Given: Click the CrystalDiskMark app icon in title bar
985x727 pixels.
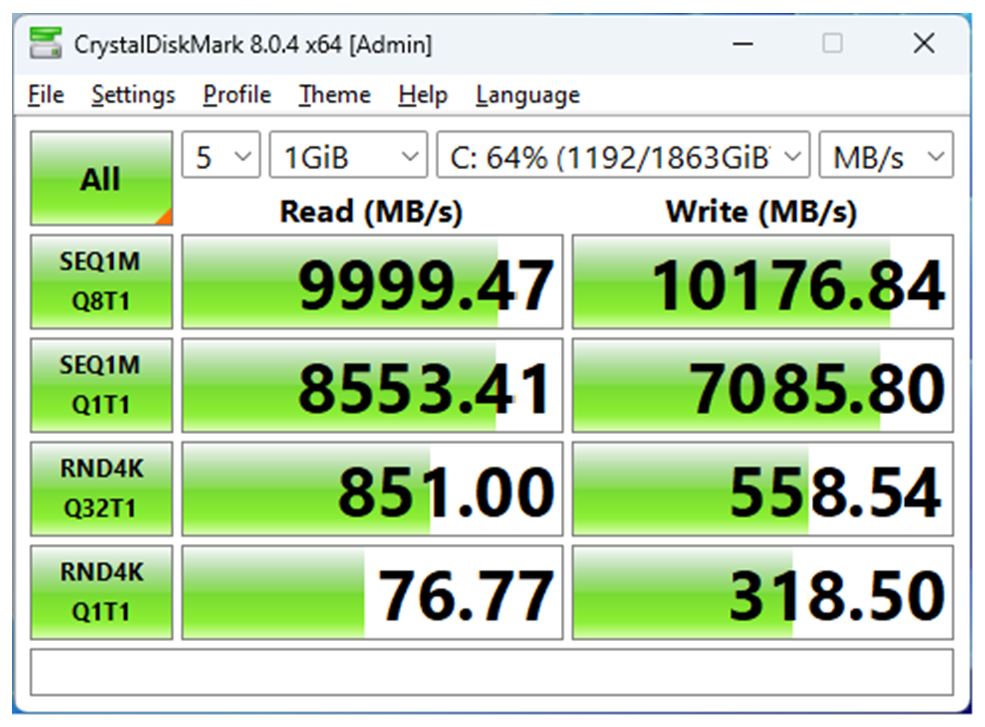Looking at the screenshot, I should (x=45, y=43).
